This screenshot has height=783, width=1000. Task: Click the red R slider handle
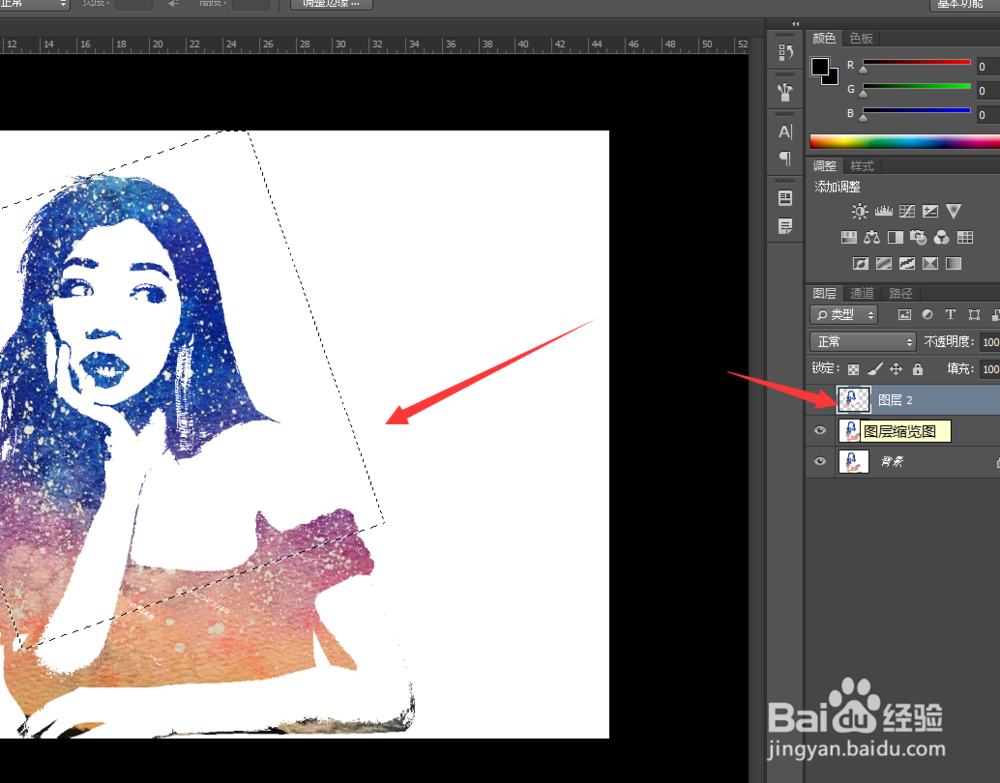click(863, 69)
